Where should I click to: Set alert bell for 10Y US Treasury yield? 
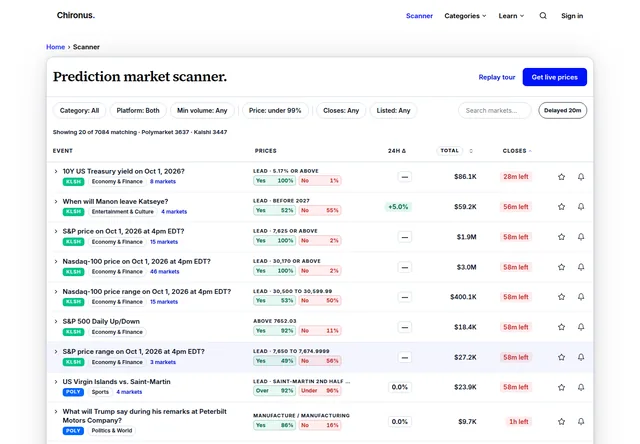(x=581, y=177)
